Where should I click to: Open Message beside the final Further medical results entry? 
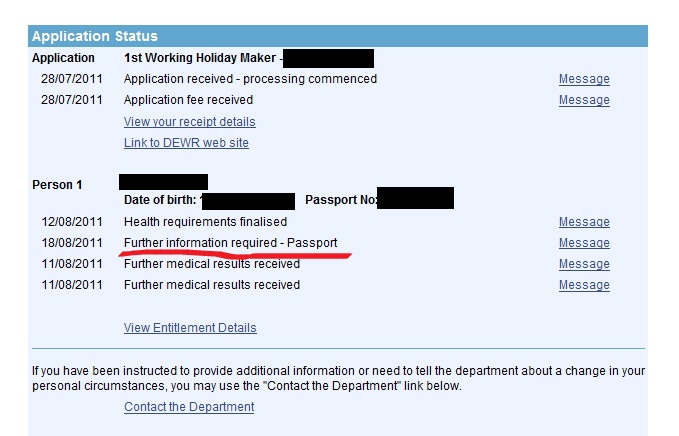click(584, 285)
